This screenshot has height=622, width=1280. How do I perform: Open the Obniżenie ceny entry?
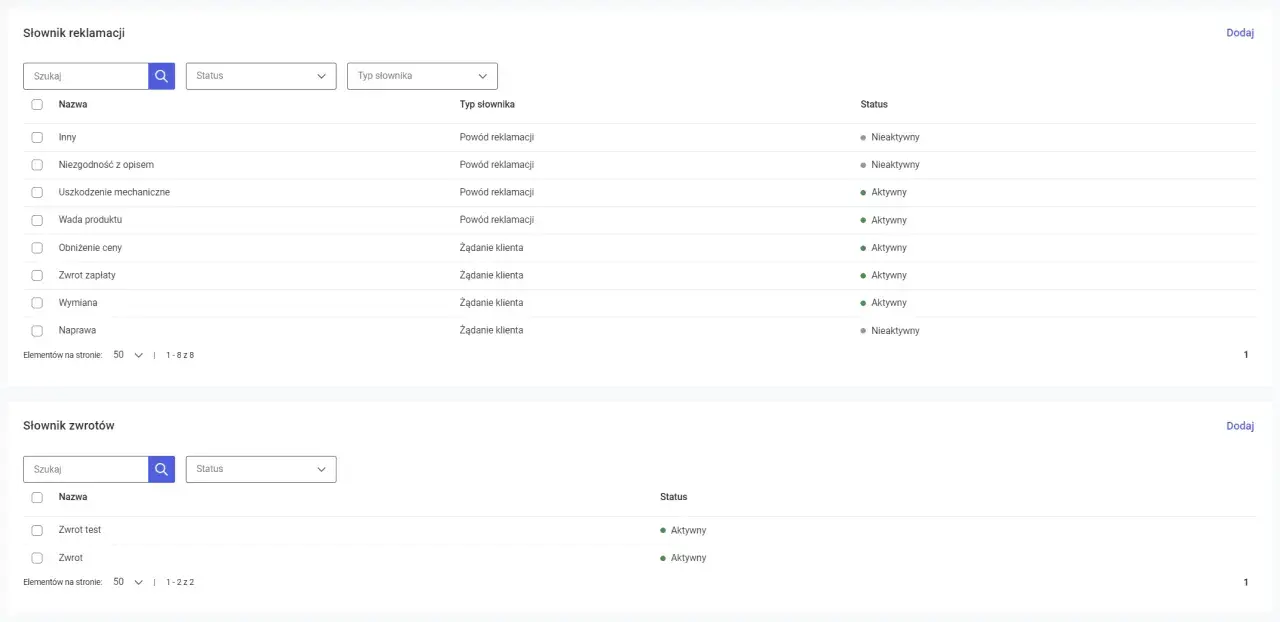tap(90, 247)
